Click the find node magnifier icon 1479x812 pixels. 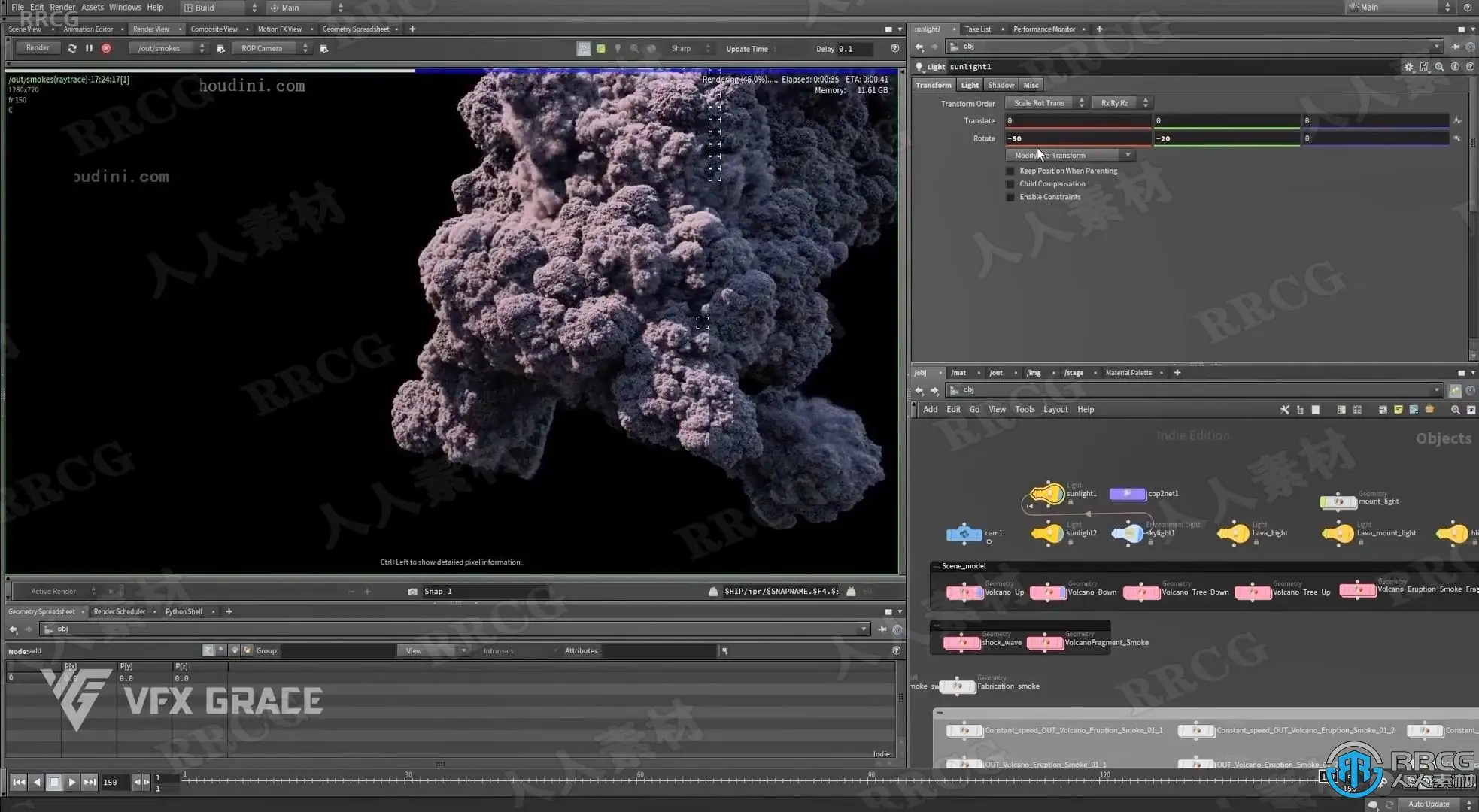(1455, 410)
